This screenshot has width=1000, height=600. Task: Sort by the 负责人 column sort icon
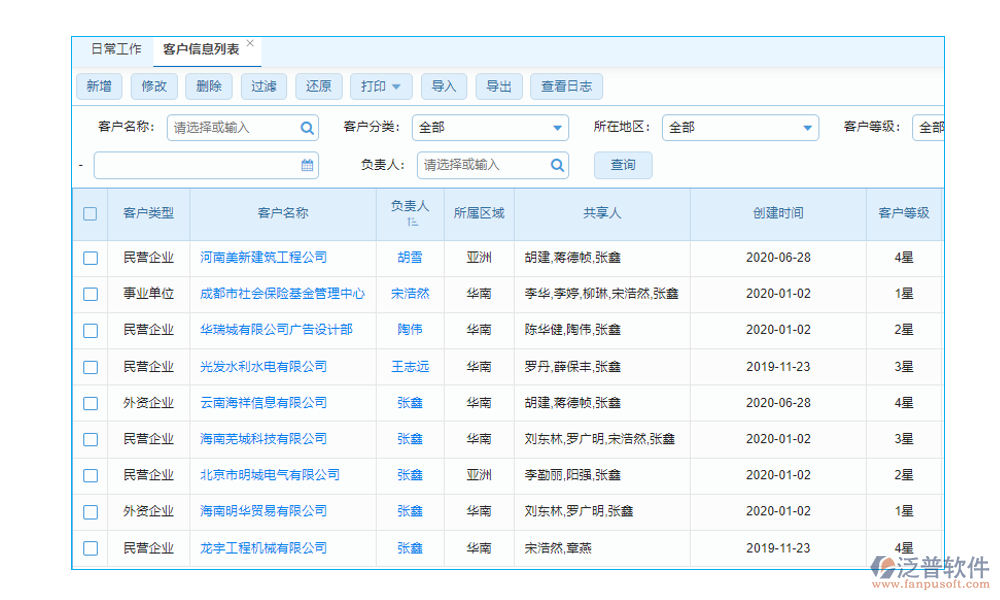[414, 221]
